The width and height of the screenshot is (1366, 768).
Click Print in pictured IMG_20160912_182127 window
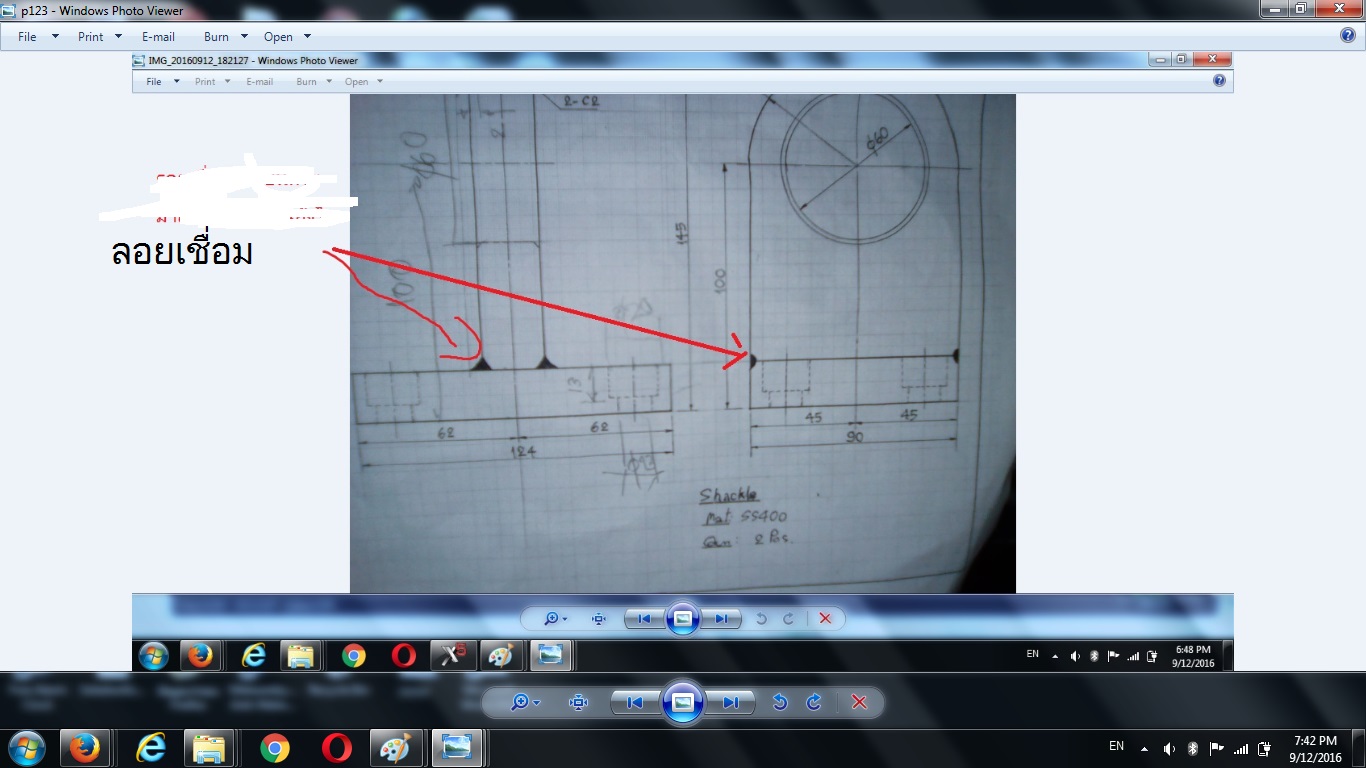coord(205,82)
